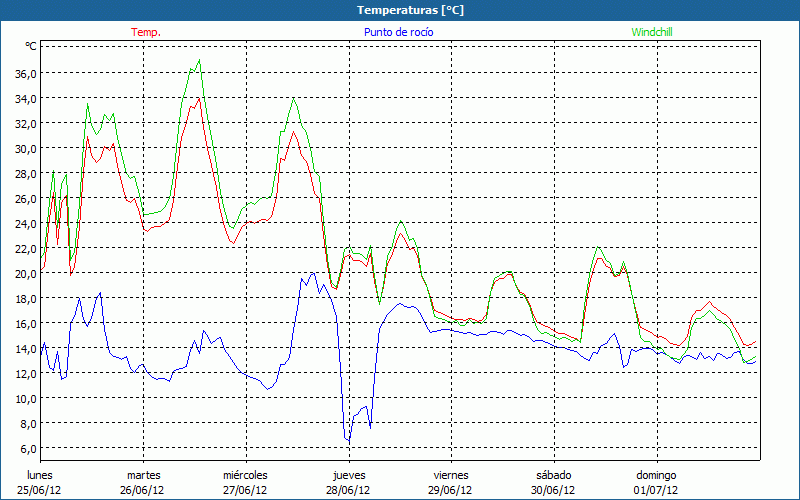The width and height of the screenshot is (800, 500).
Task: Click the Temperaturas [°C] chart title
Action: 410,10
